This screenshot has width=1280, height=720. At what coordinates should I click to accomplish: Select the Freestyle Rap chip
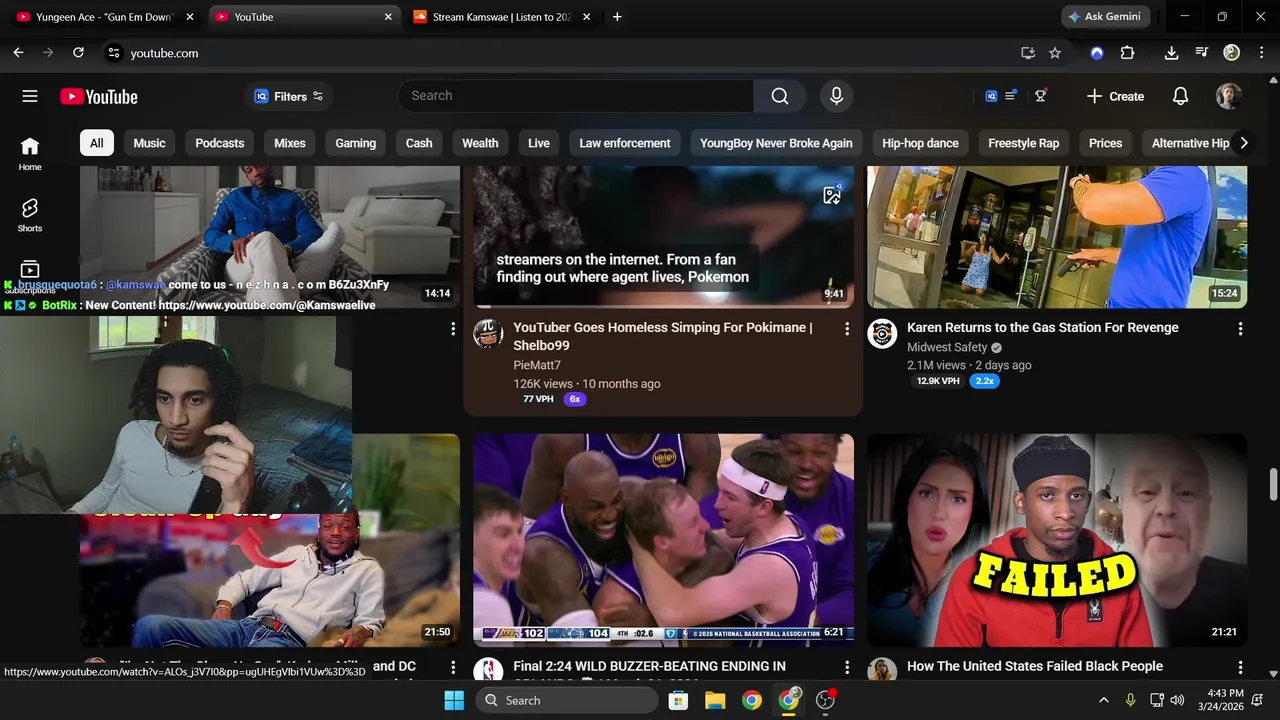(x=1024, y=143)
